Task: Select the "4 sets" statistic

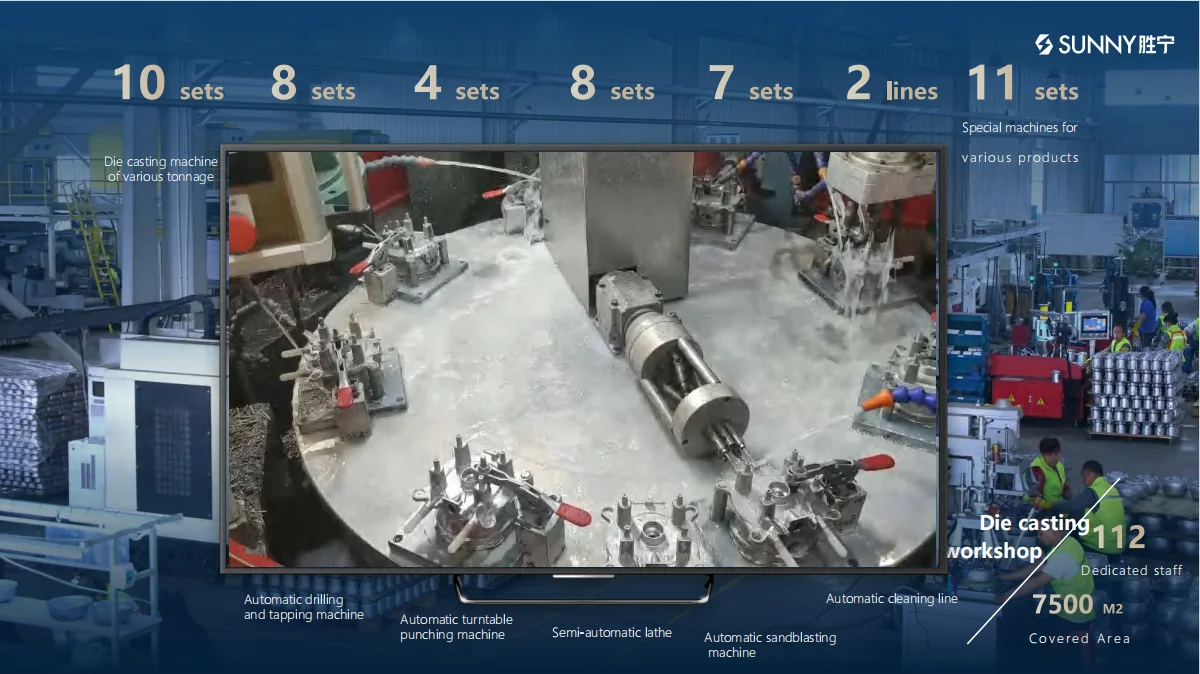Action: [456, 85]
